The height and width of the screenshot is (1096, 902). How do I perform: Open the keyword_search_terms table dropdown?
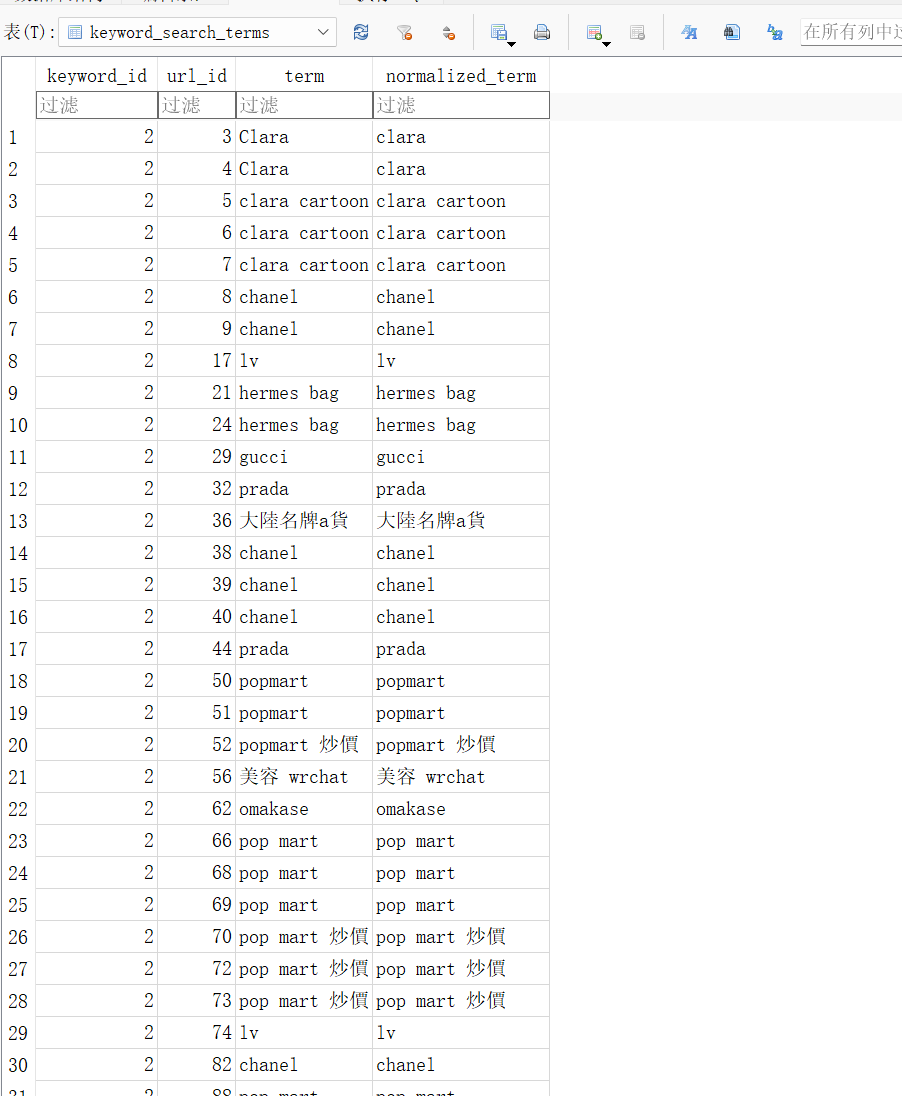(324, 33)
